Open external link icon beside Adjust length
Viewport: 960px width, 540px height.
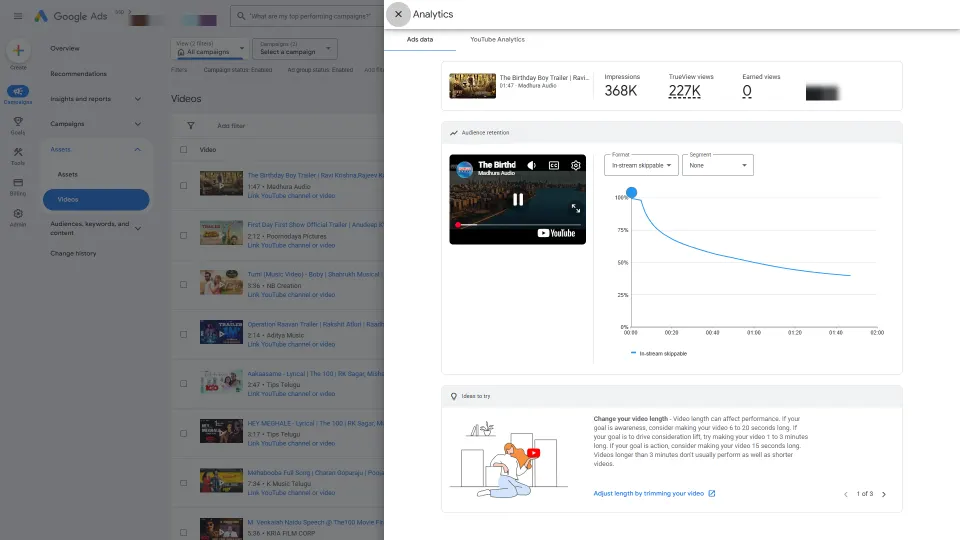tap(711, 493)
